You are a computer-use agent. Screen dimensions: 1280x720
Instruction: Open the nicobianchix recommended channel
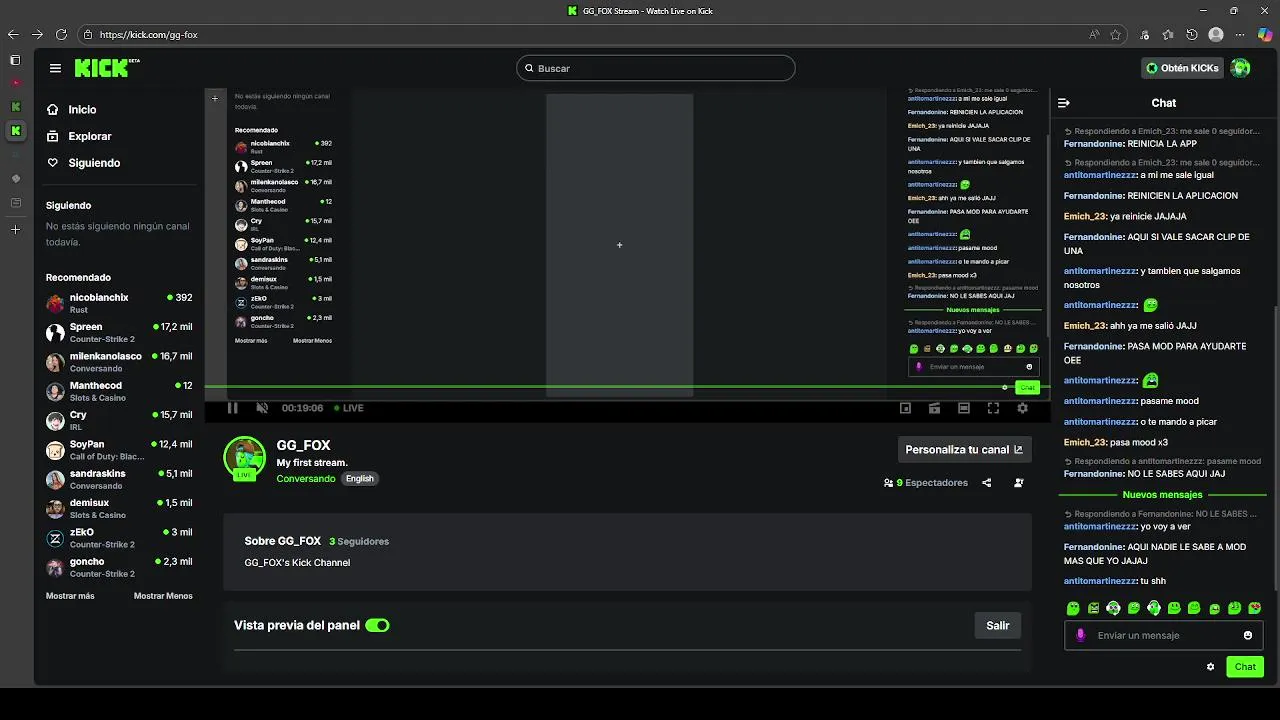coord(119,303)
